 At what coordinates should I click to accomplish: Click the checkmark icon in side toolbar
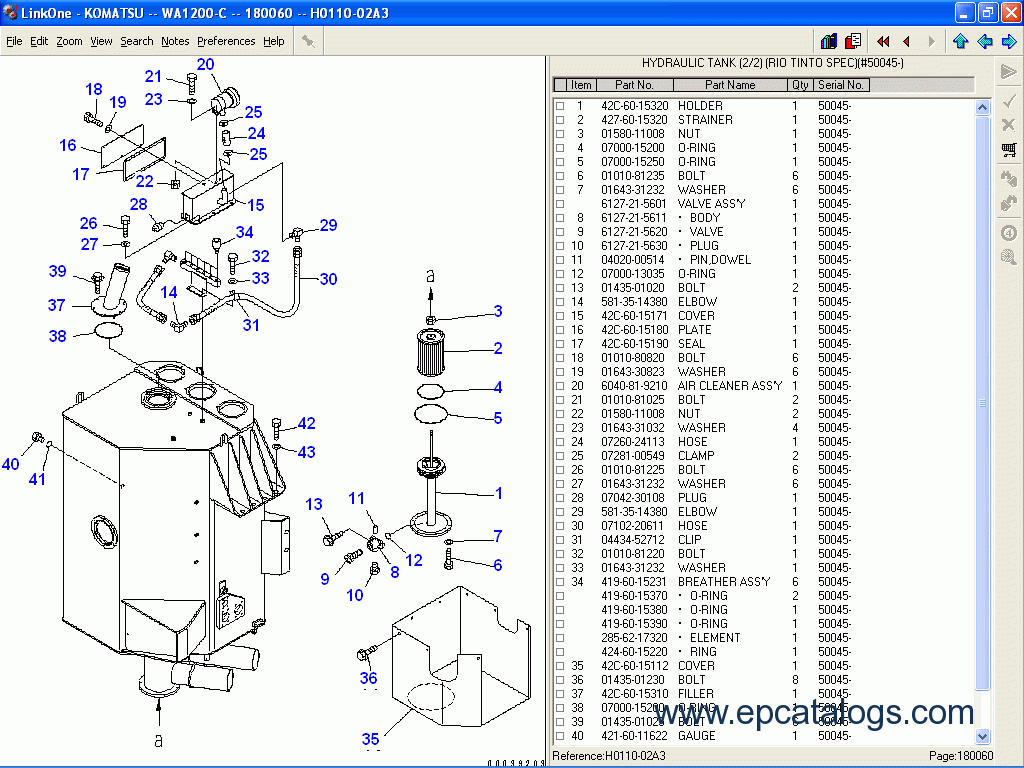coord(1008,100)
